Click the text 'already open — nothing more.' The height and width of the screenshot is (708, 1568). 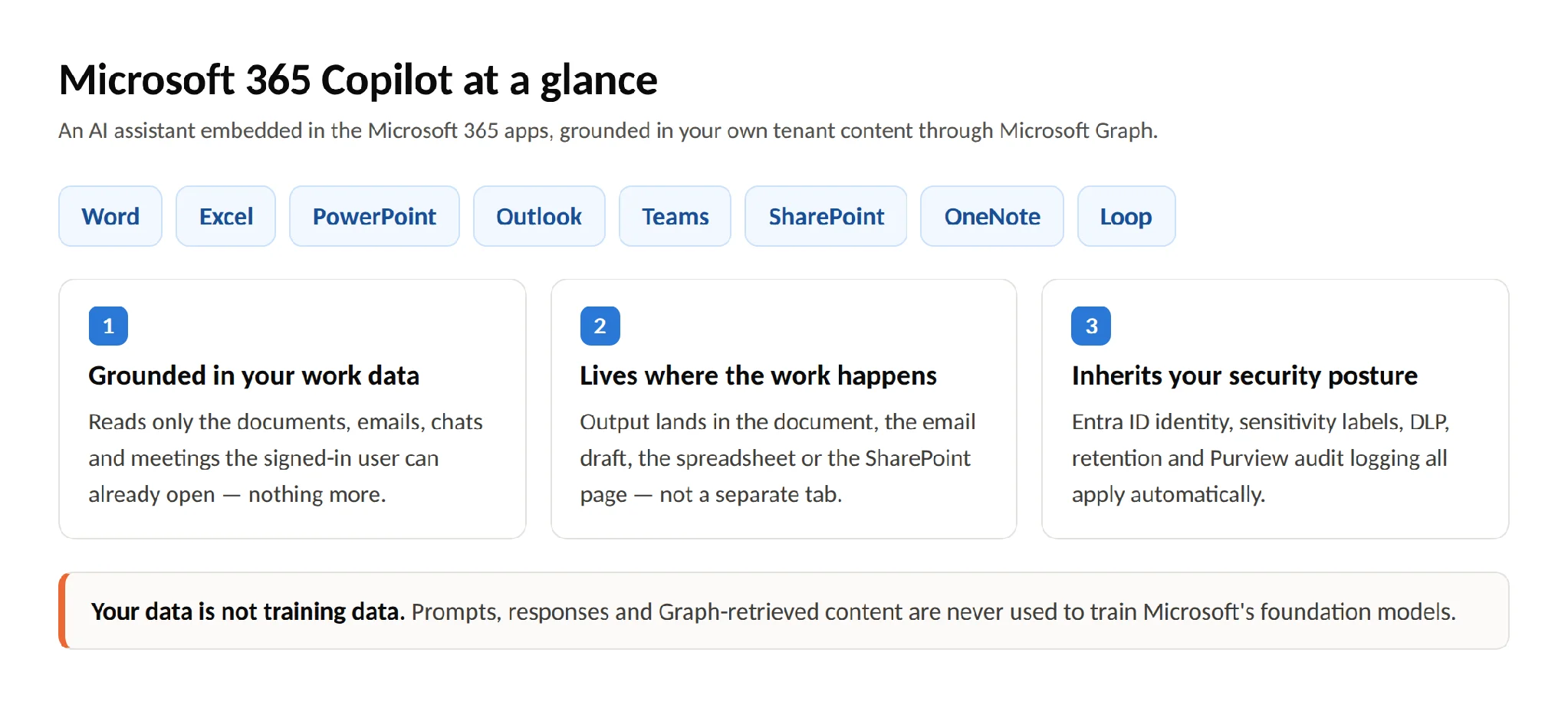tap(237, 494)
